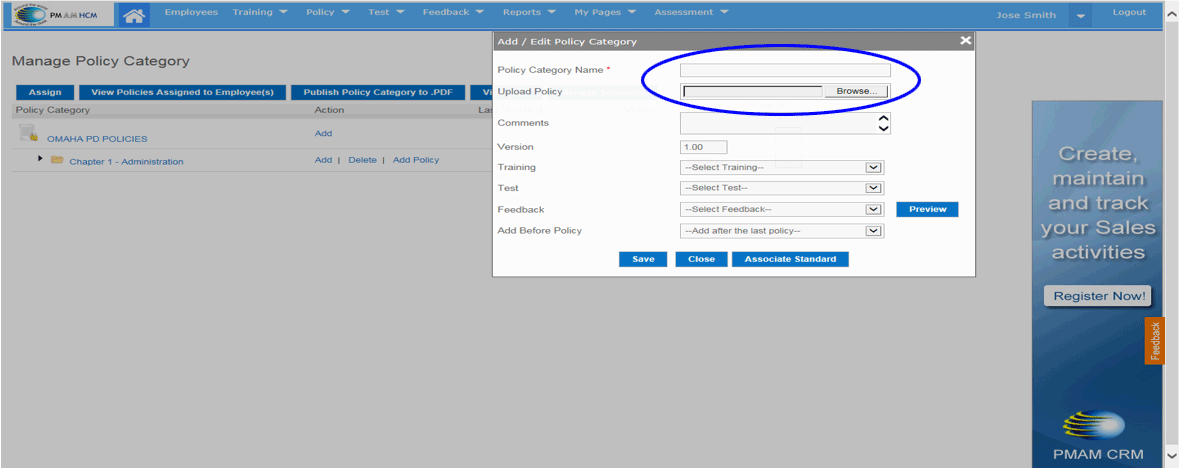The width and height of the screenshot is (1180, 468).
Task: Open the user dropdown arrow beside Jose Smith
Action: coord(1080,16)
